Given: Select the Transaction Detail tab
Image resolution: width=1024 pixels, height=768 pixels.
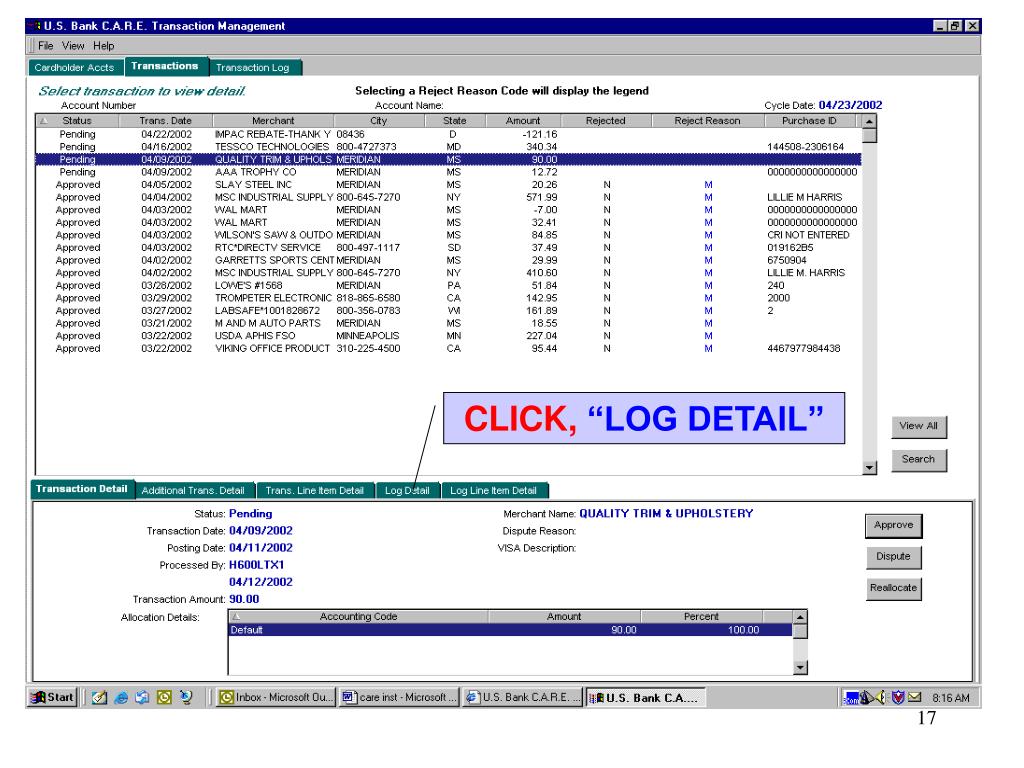Looking at the screenshot, I should click(x=82, y=489).
